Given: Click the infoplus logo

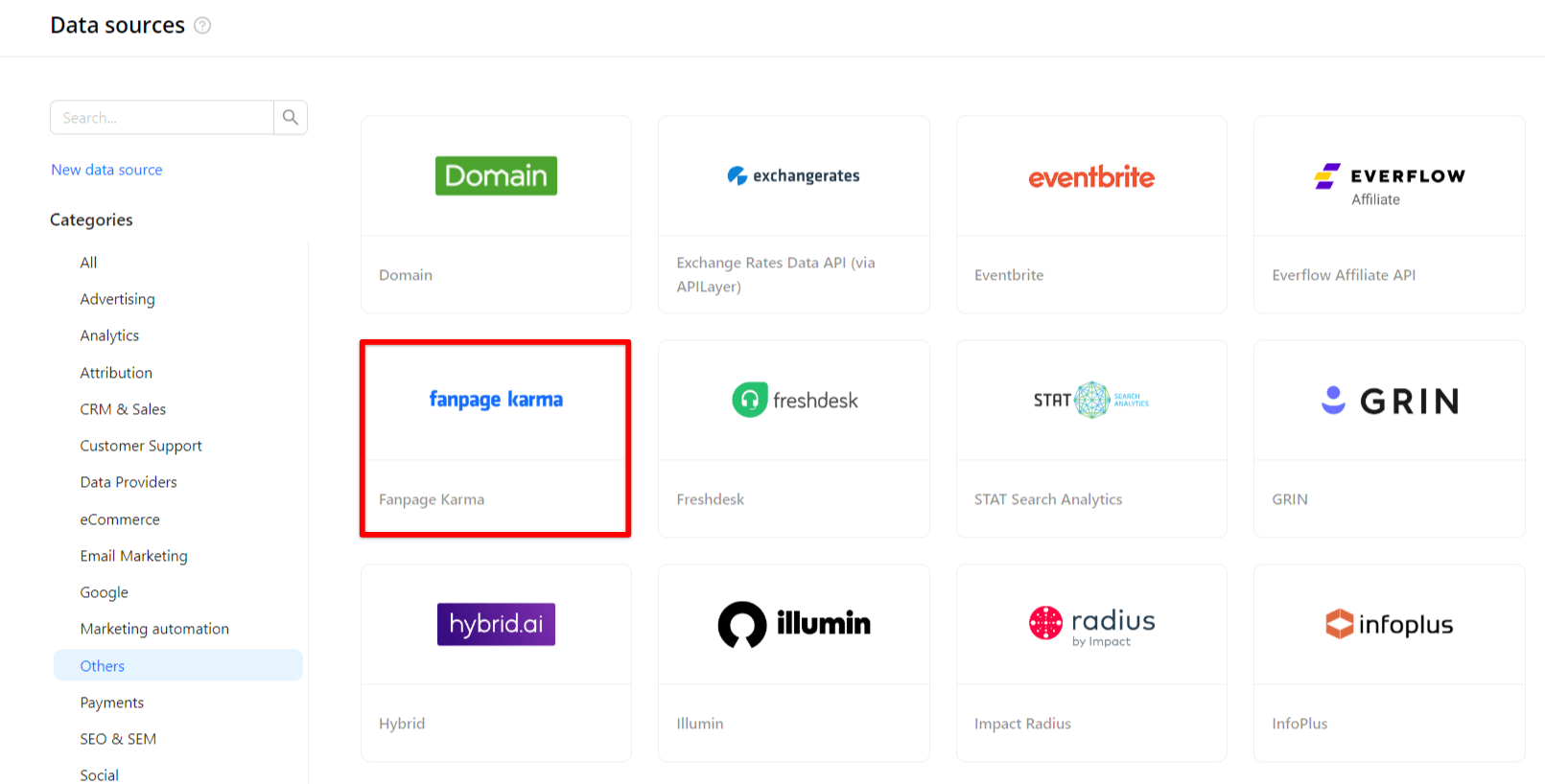Looking at the screenshot, I should [x=1390, y=625].
